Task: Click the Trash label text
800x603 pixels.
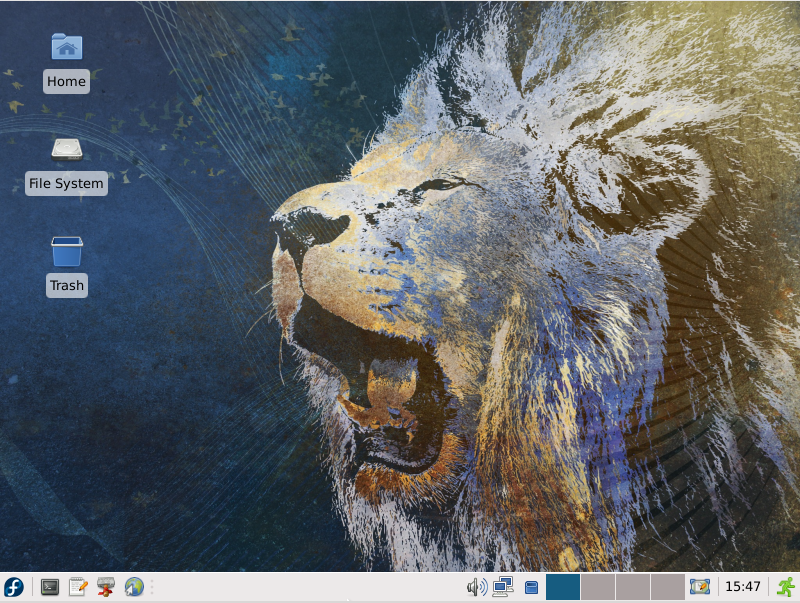Action: [x=67, y=286]
